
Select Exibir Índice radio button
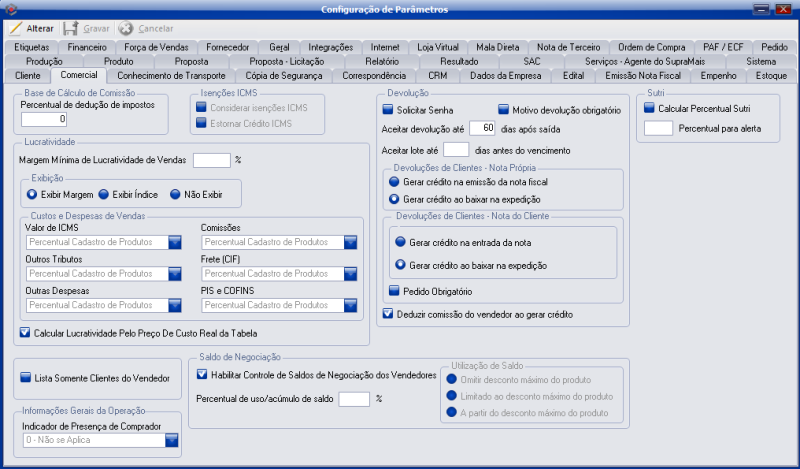pos(104,194)
